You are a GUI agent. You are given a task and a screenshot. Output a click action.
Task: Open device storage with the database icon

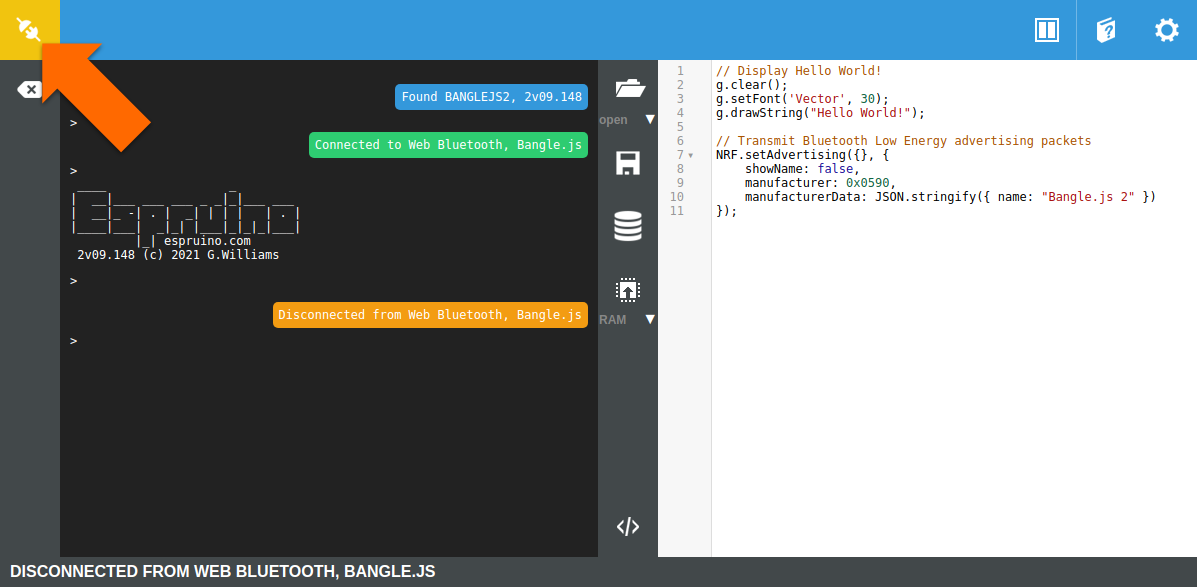[x=628, y=227]
